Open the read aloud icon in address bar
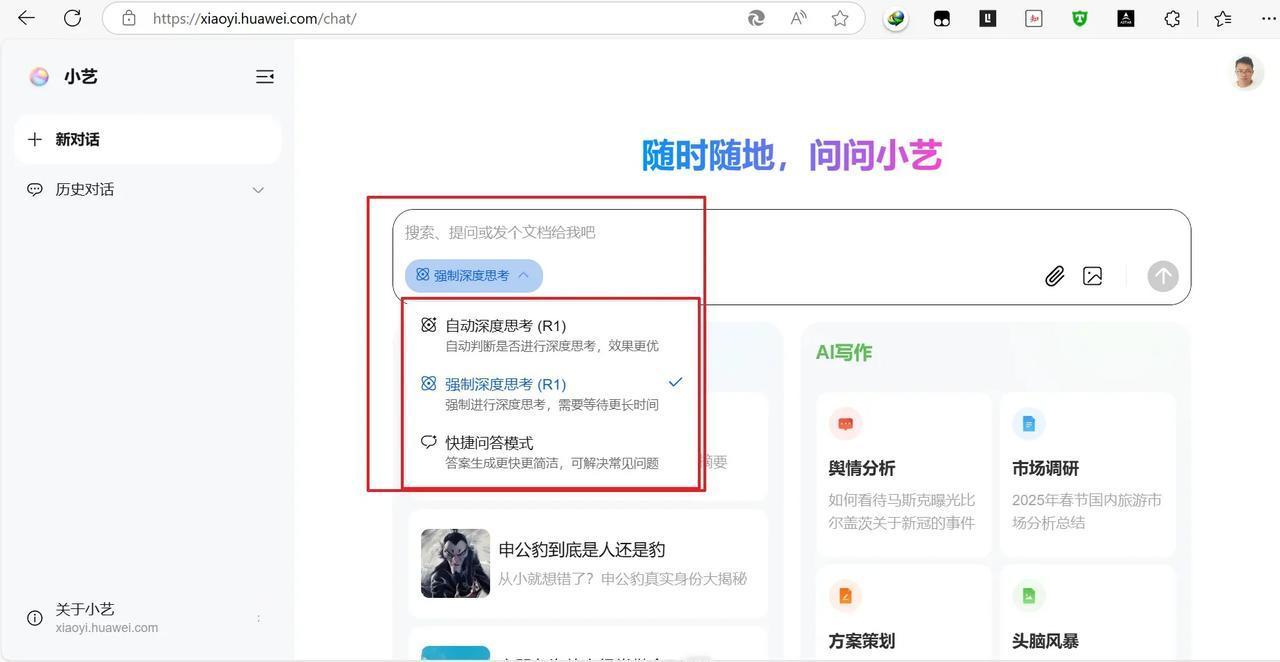The width and height of the screenshot is (1280, 662). point(798,18)
